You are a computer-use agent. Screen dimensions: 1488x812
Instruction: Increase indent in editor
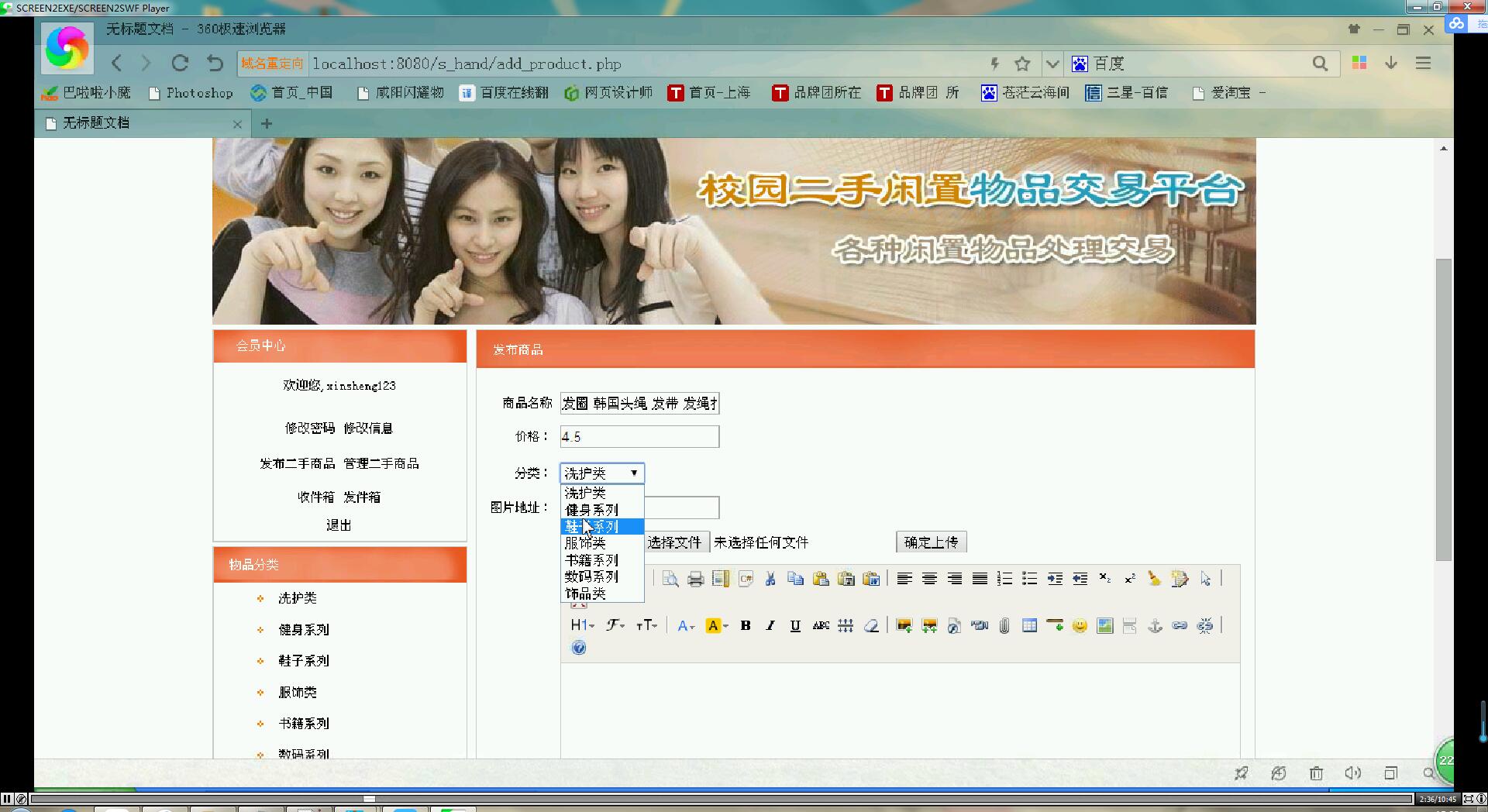pyautogui.click(x=1055, y=579)
